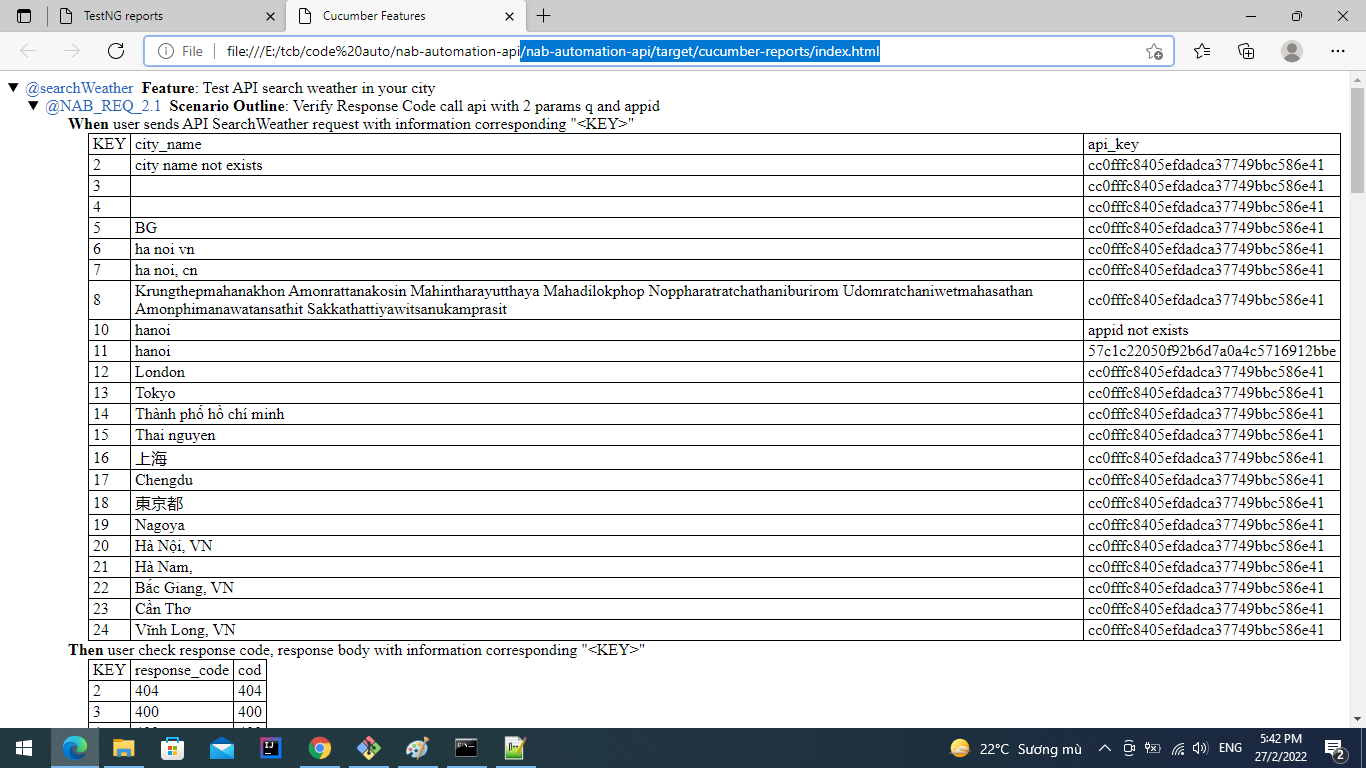Go back to the previous page
The image size is (1366, 768).
28,51
